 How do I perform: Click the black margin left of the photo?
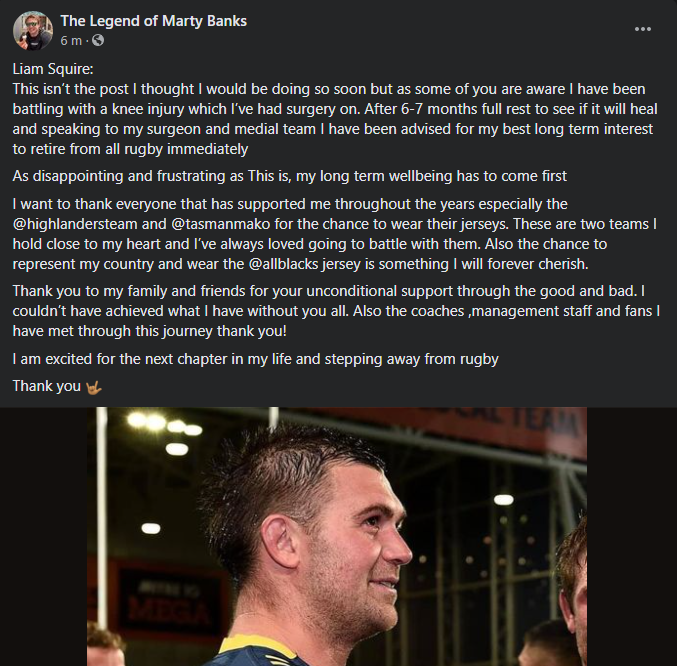[43, 537]
